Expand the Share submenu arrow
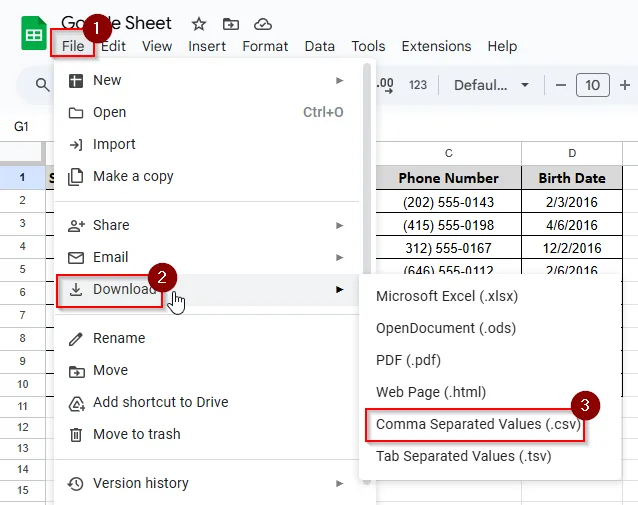Screen dimensions: 638x505 click(x=339, y=225)
